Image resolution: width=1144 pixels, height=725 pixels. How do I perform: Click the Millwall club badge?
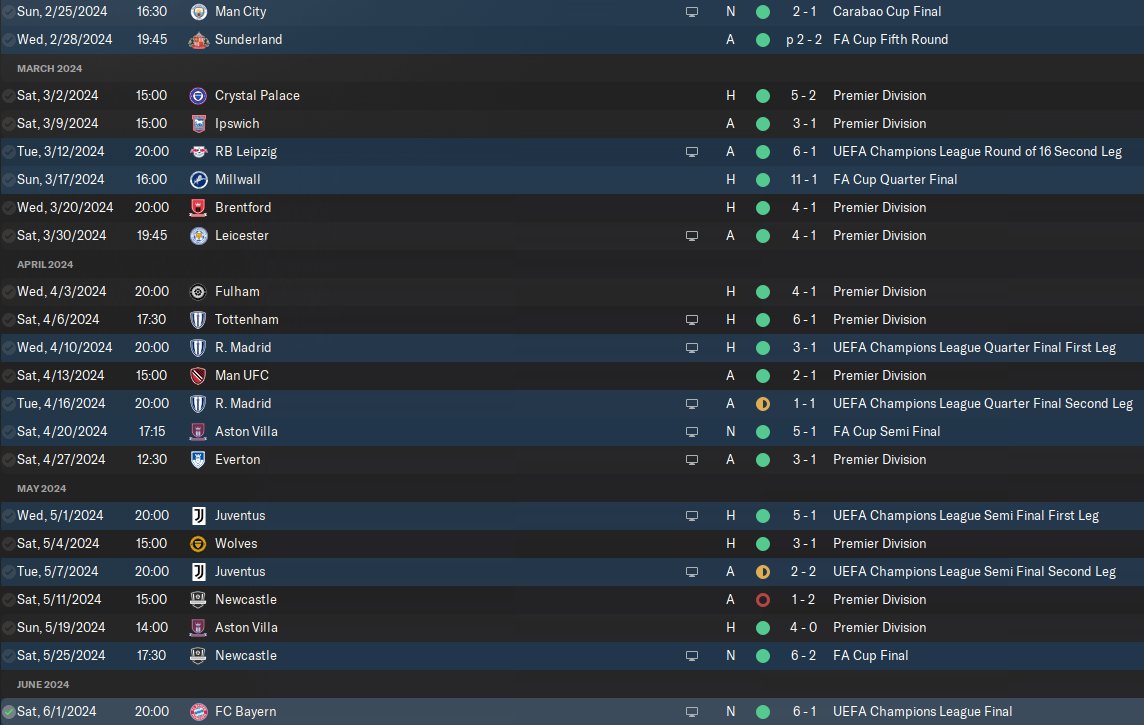(198, 180)
